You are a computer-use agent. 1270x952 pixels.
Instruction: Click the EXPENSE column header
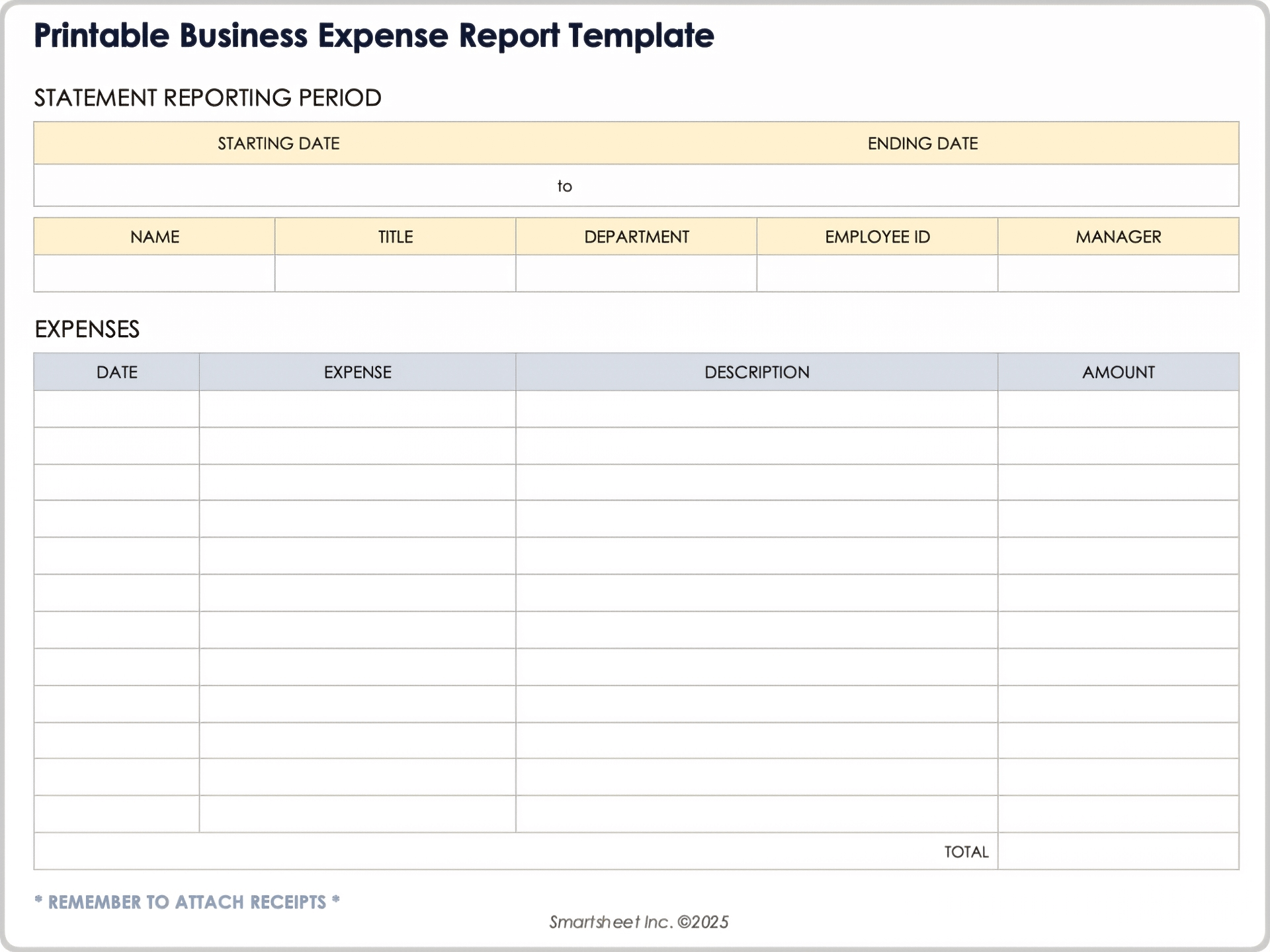pos(357,372)
